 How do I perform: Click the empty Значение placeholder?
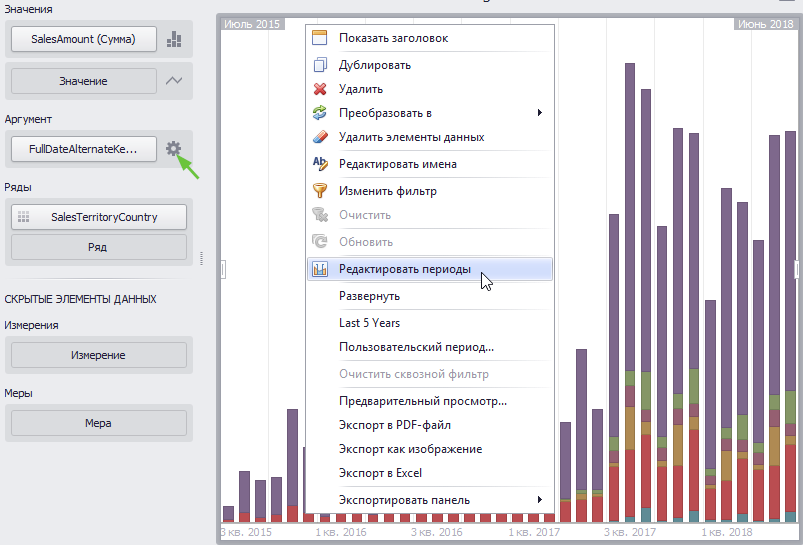pyautogui.click(x=83, y=81)
